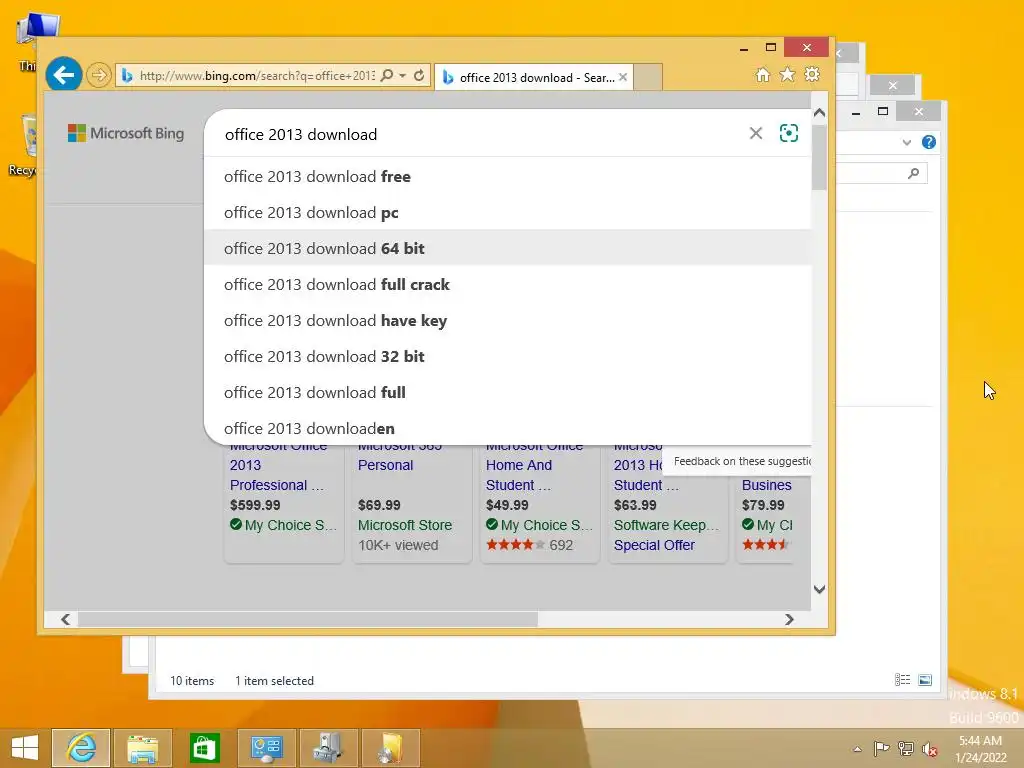This screenshot has width=1024, height=768.
Task: Refresh the page with reload icon
Action: tap(419, 75)
